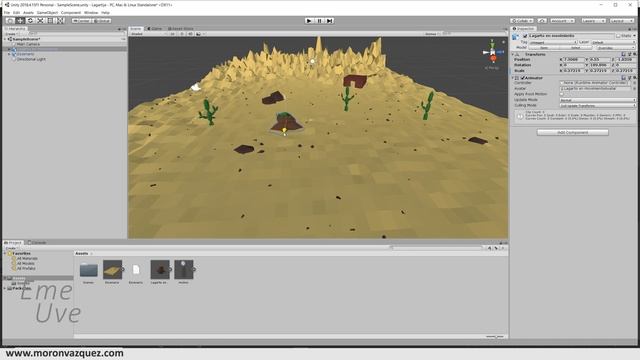Toggle the GameObject active checkbox in Inspector
The width and height of the screenshot is (640, 360).
pyautogui.click(x=525, y=36)
